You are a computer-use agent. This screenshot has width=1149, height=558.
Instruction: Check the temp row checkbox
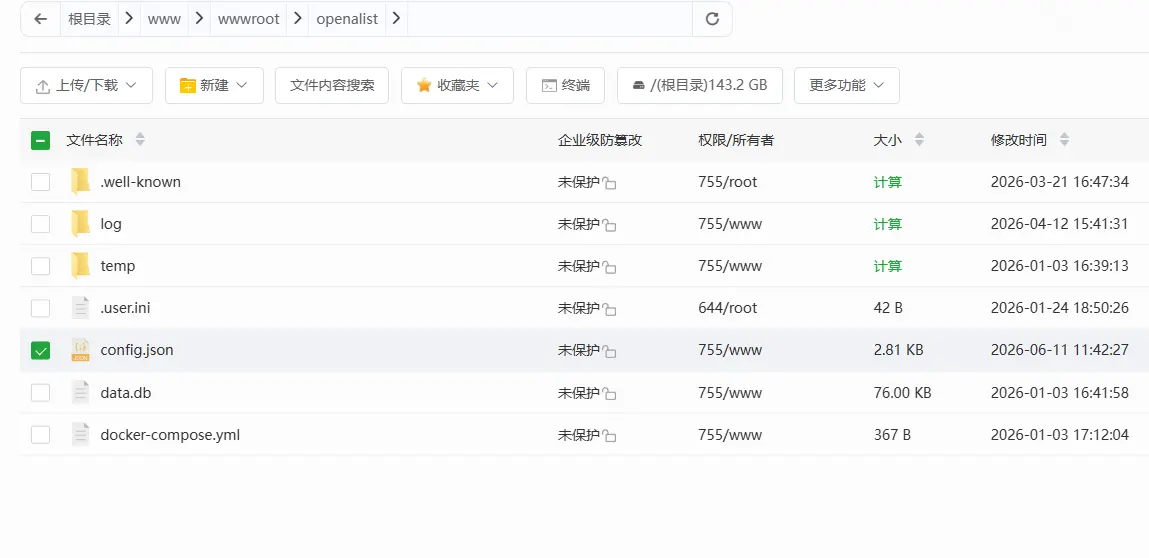40,265
